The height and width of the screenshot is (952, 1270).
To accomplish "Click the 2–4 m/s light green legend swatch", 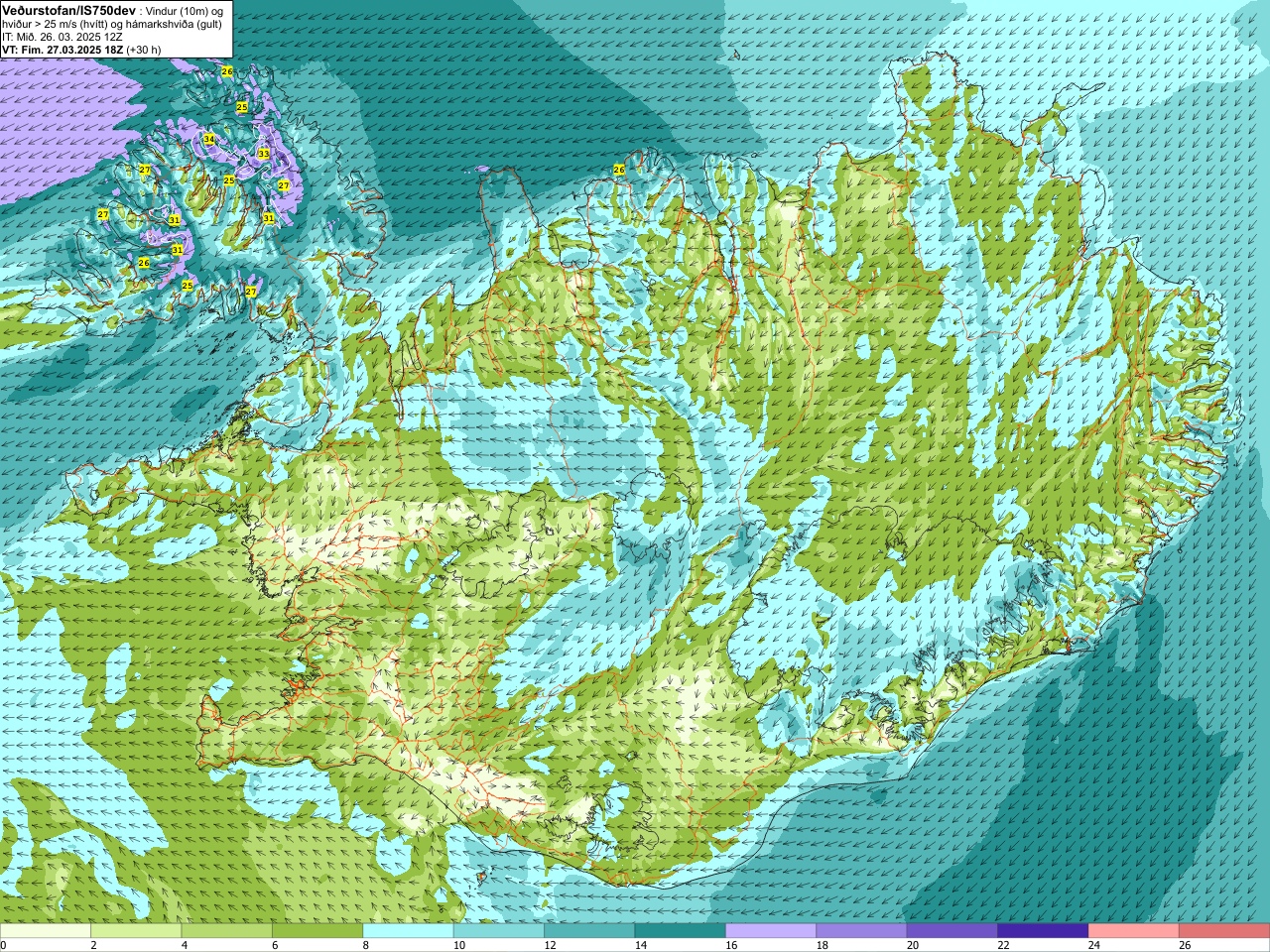I will tap(136, 930).
